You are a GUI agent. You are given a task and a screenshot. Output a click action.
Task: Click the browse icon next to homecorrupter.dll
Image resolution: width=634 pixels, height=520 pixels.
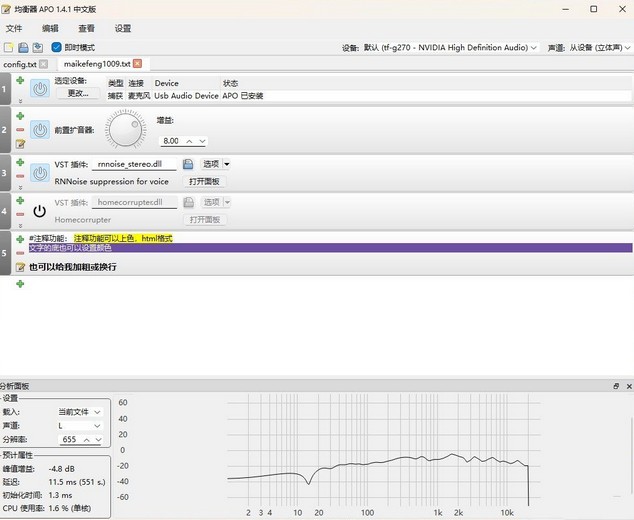(x=188, y=202)
